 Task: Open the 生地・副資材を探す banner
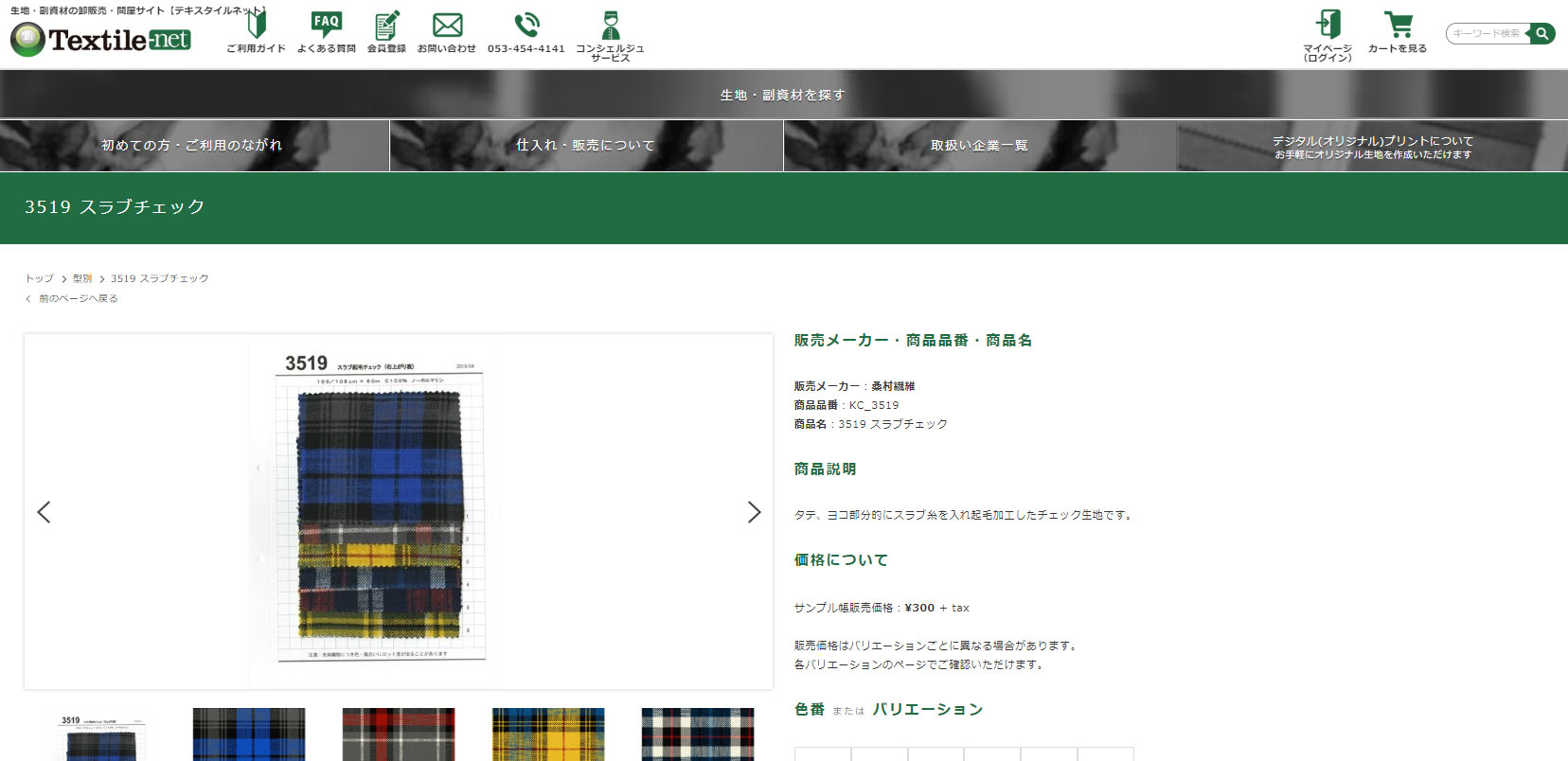(x=784, y=95)
